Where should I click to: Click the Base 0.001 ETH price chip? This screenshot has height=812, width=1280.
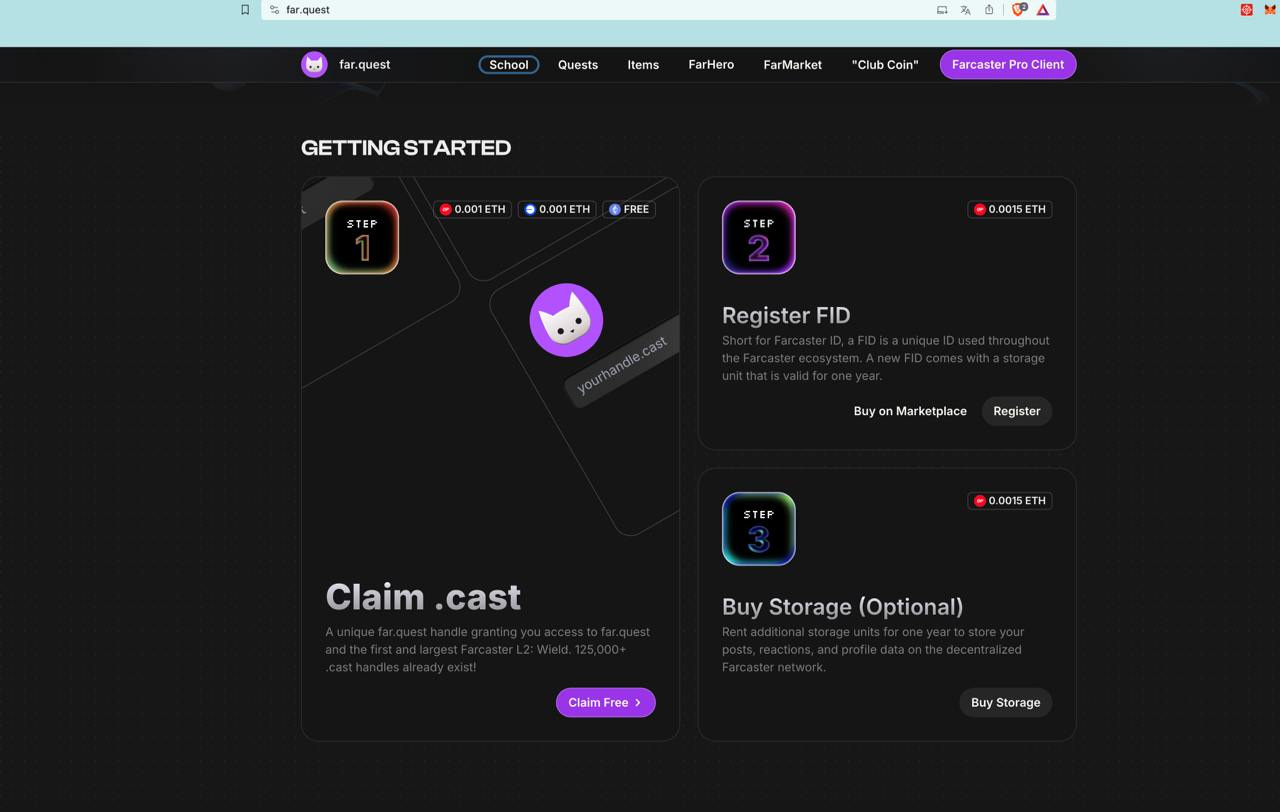(557, 209)
